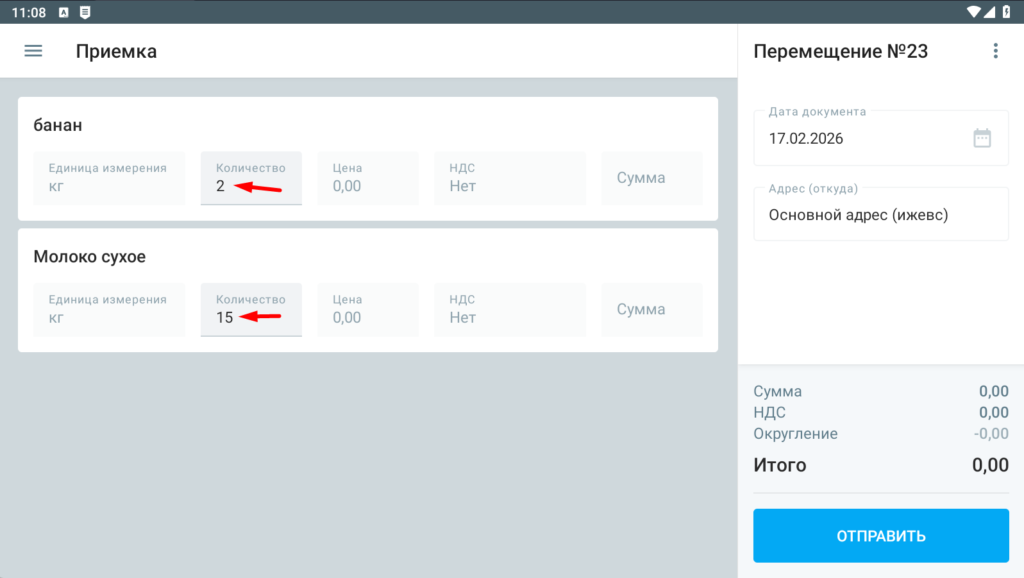1024x578 pixels.
Task: Open Единица измерения for Молоко сухое
Action: 109,309
